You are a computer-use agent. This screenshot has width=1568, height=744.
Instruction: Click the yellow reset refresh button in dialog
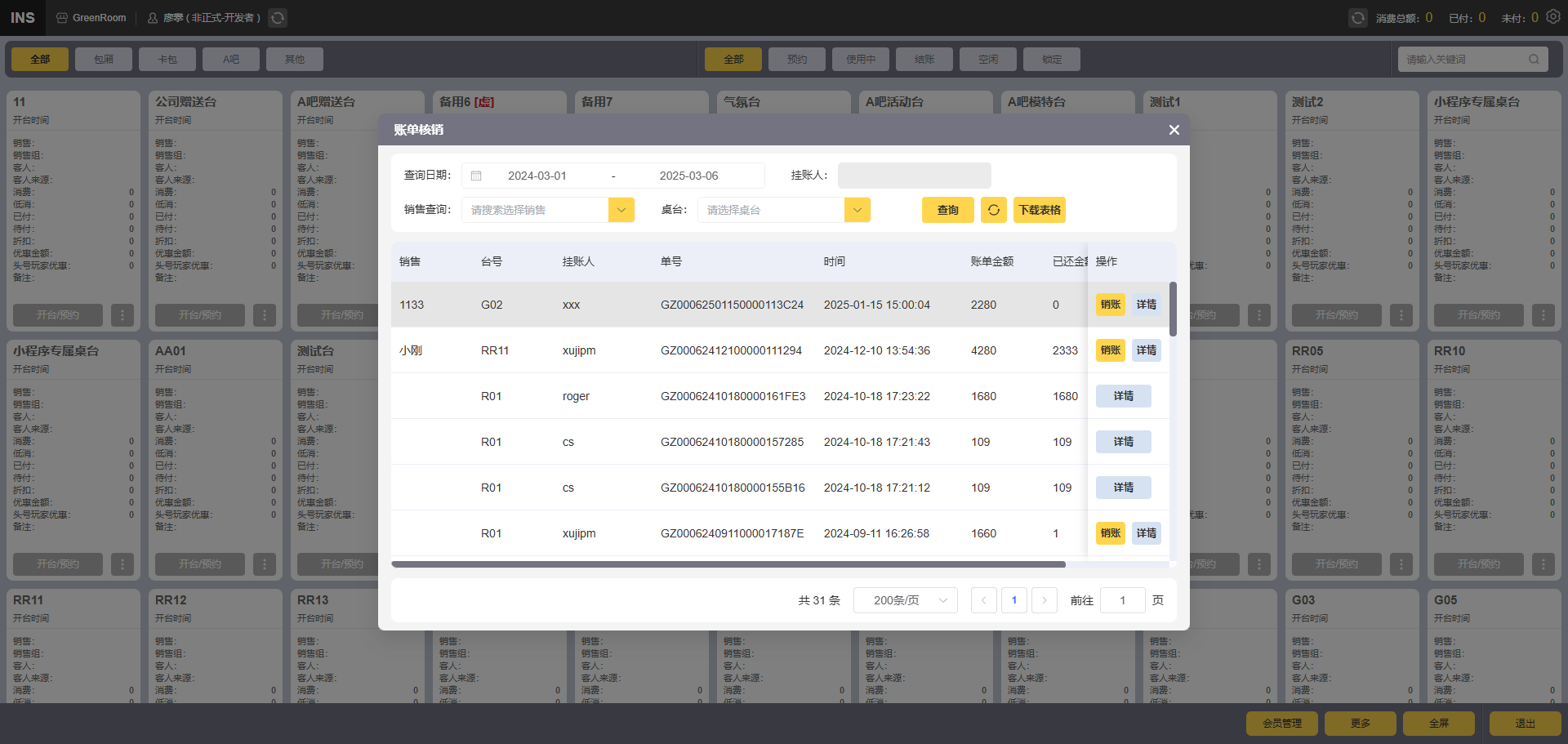tap(993, 210)
